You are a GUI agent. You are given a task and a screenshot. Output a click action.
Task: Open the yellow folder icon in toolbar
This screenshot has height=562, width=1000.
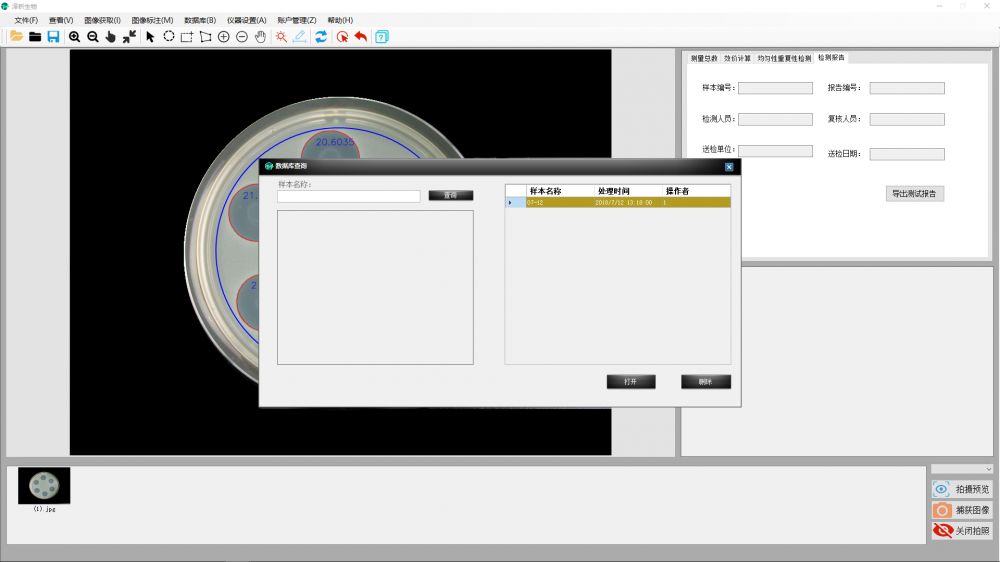click(x=16, y=37)
